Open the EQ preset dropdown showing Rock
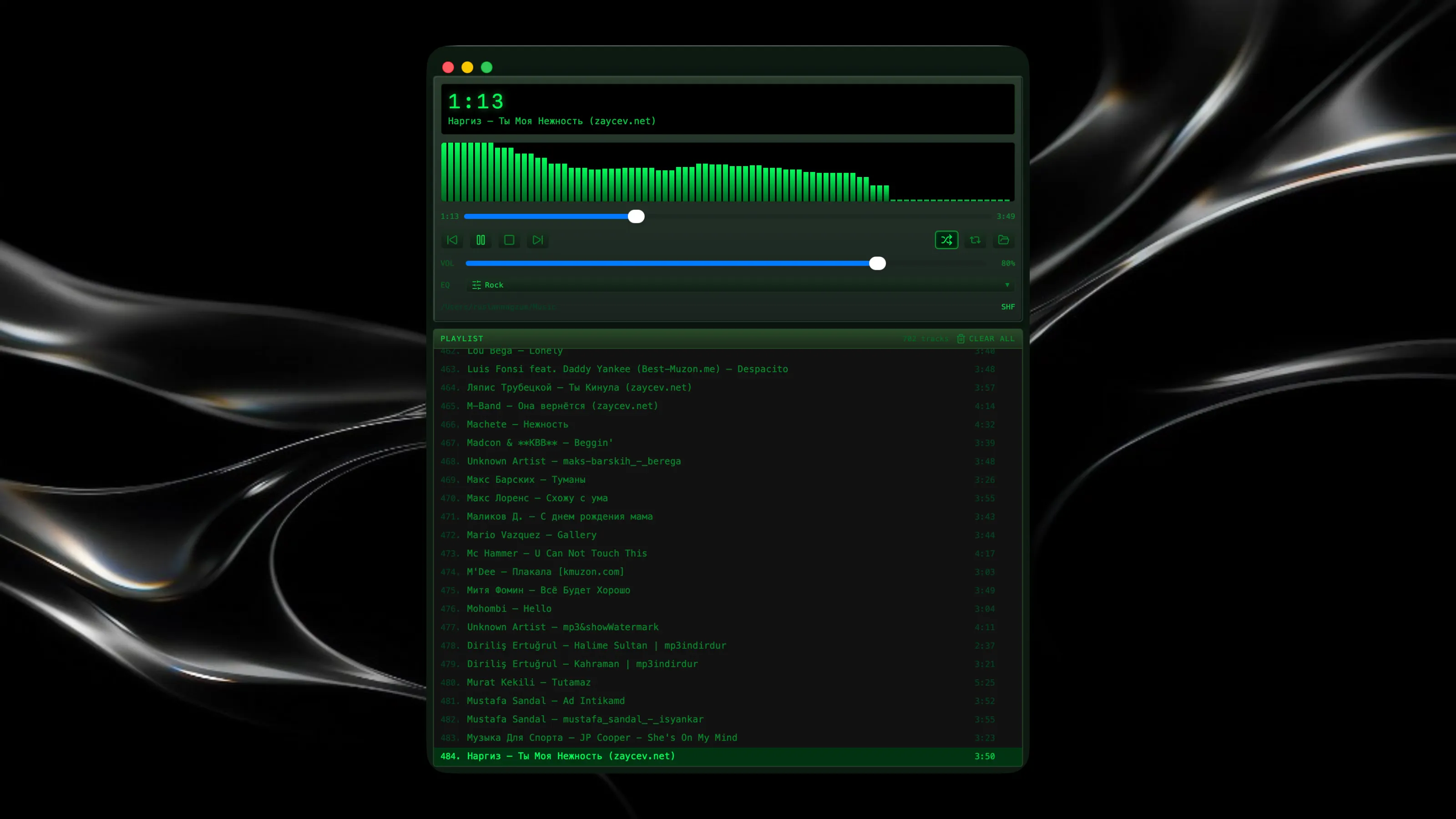The image size is (1456, 819). coord(740,285)
